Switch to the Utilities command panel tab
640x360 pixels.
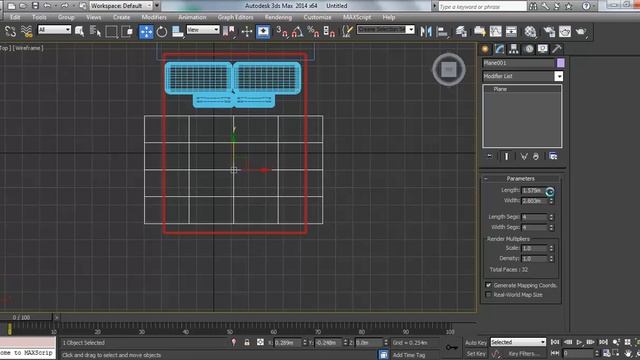pyautogui.click(x=557, y=49)
